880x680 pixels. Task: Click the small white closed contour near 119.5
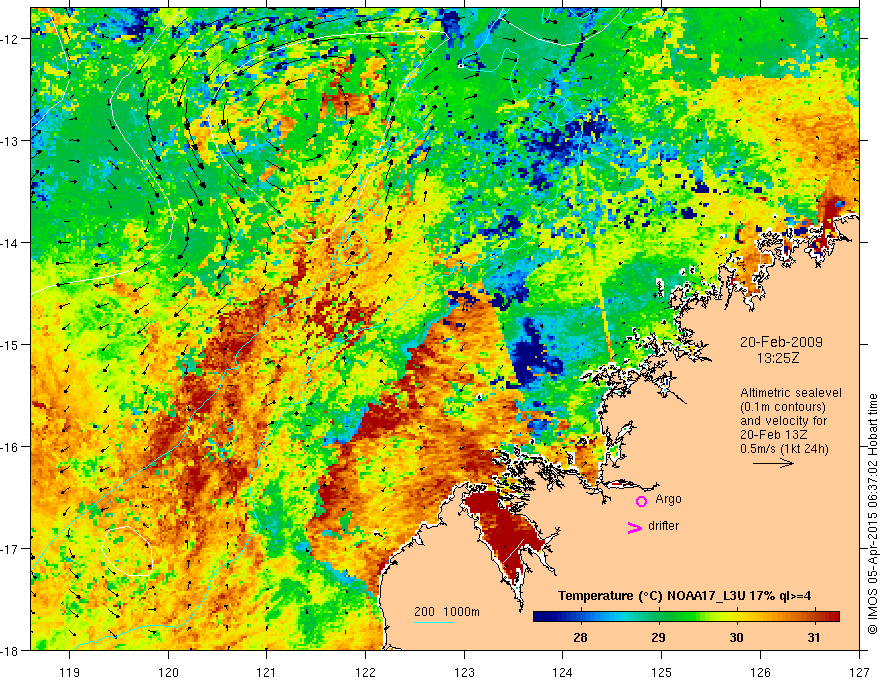pyautogui.click(x=128, y=551)
